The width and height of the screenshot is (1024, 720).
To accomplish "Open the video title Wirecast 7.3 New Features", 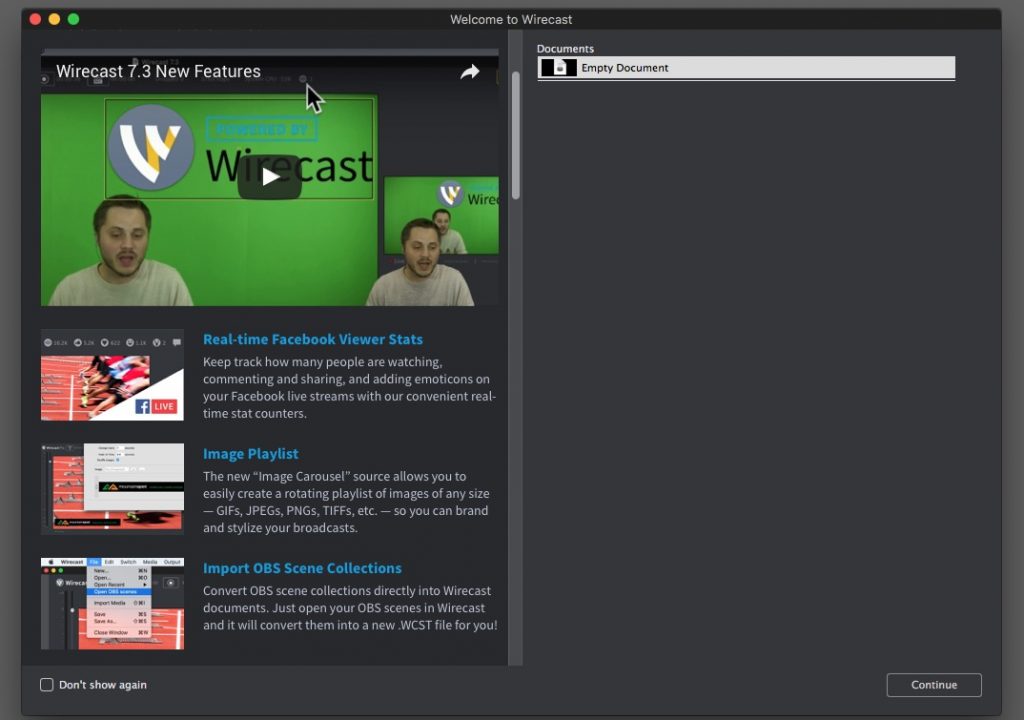I will (158, 71).
